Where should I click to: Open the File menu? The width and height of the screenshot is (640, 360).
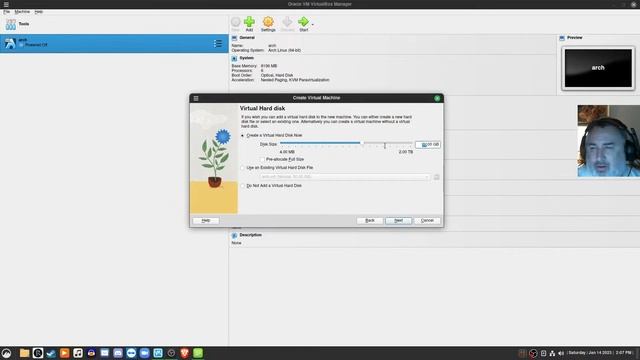(7, 12)
